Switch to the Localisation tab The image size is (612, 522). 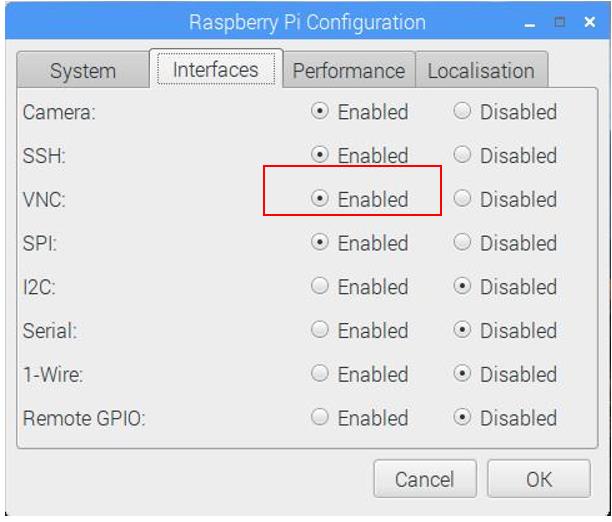click(480, 71)
